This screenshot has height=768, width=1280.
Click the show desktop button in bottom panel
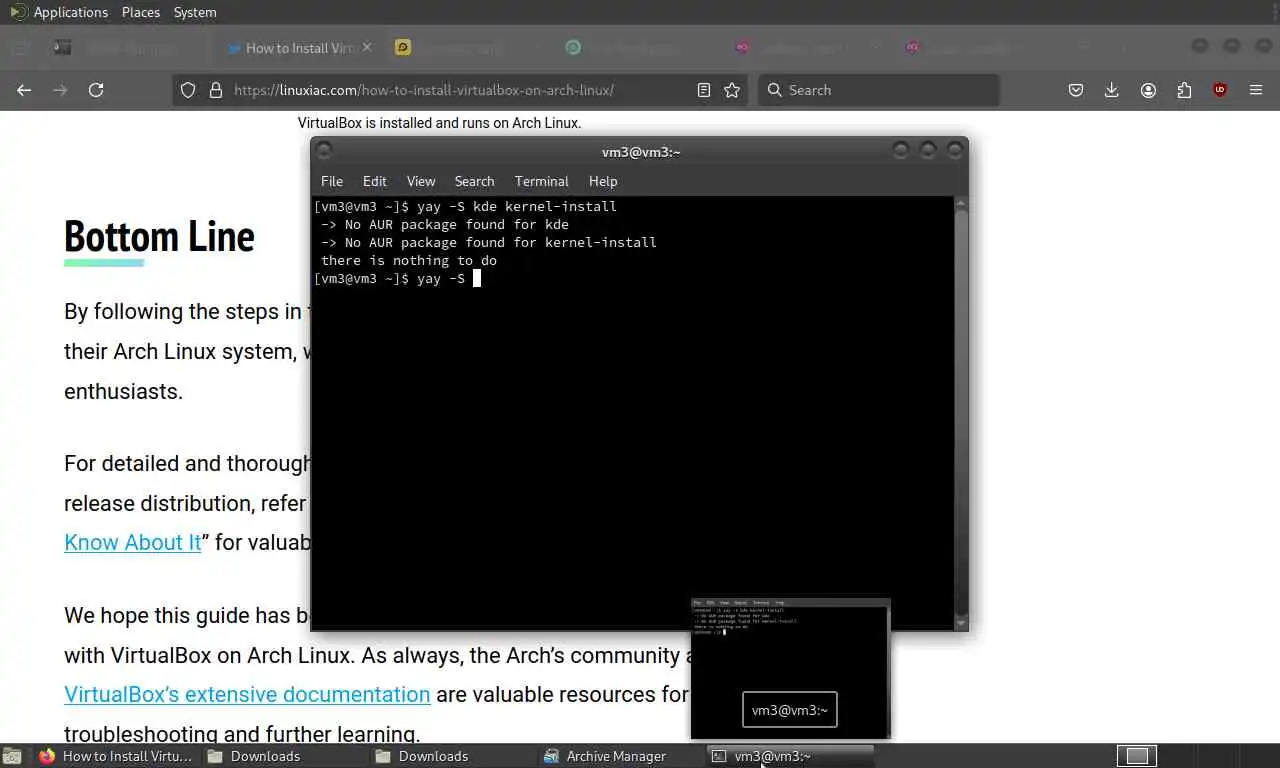[12, 756]
